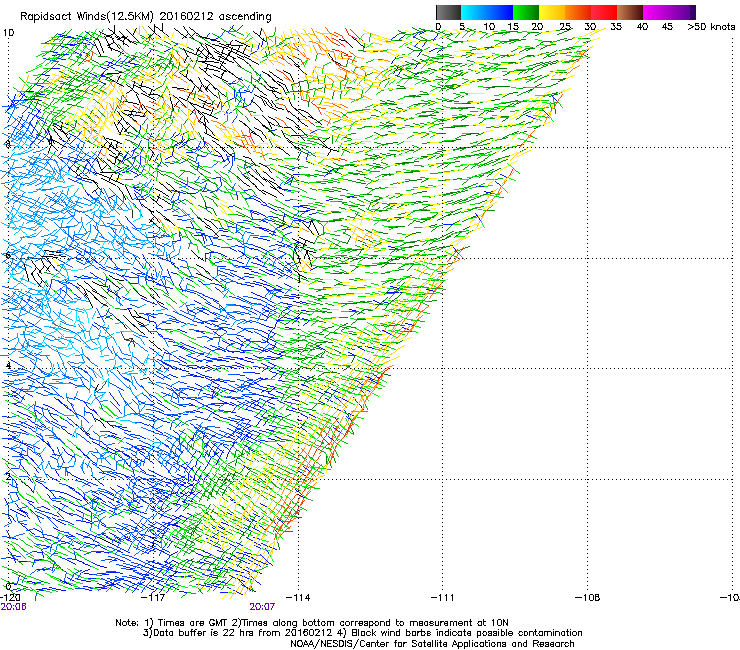The height and width of the screenshot is (650, 740).
Task: Click the '4' latitude axis label
Action: click(x=8, y=365)
